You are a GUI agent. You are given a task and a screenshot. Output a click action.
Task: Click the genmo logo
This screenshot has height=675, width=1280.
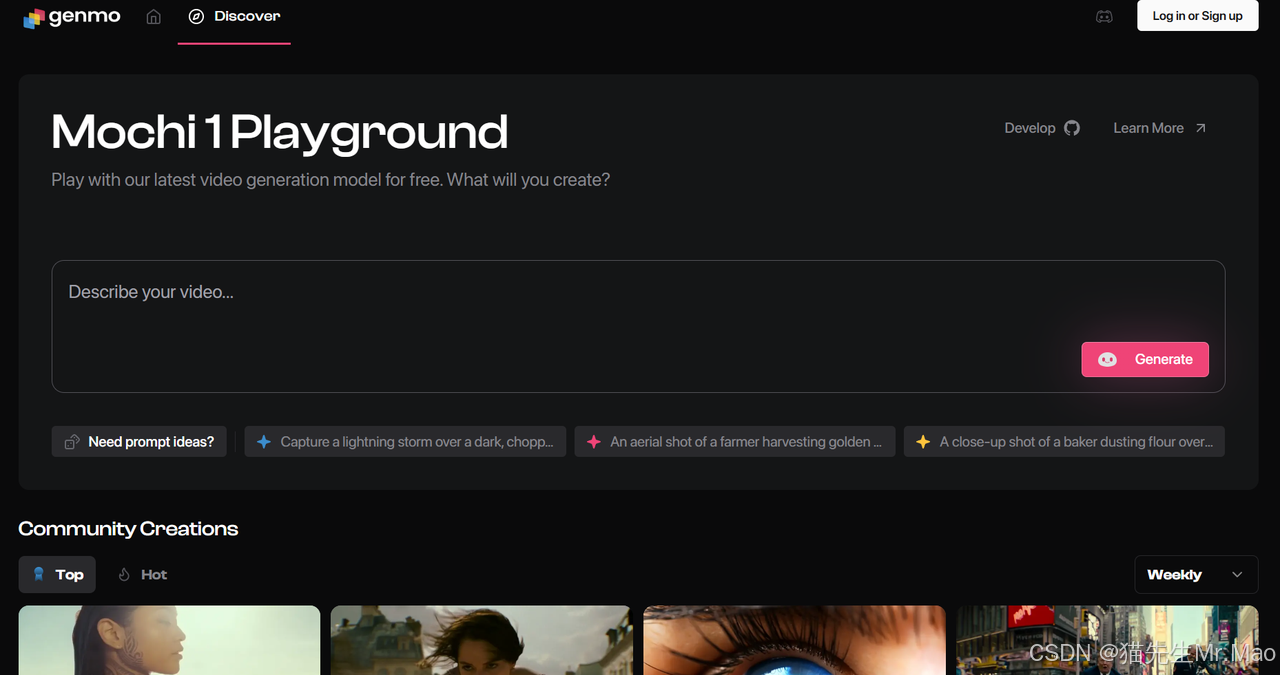[x=72, y=17]
